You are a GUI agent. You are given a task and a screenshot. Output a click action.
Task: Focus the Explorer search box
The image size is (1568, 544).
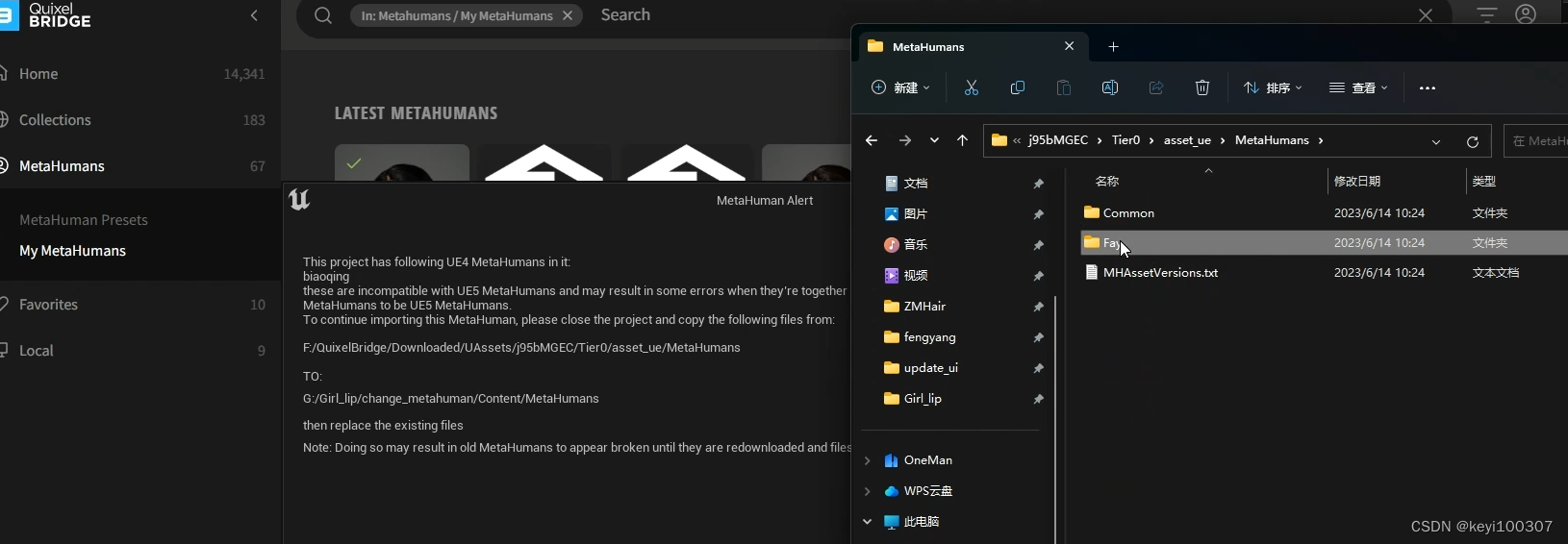(x=1536, y=141)
